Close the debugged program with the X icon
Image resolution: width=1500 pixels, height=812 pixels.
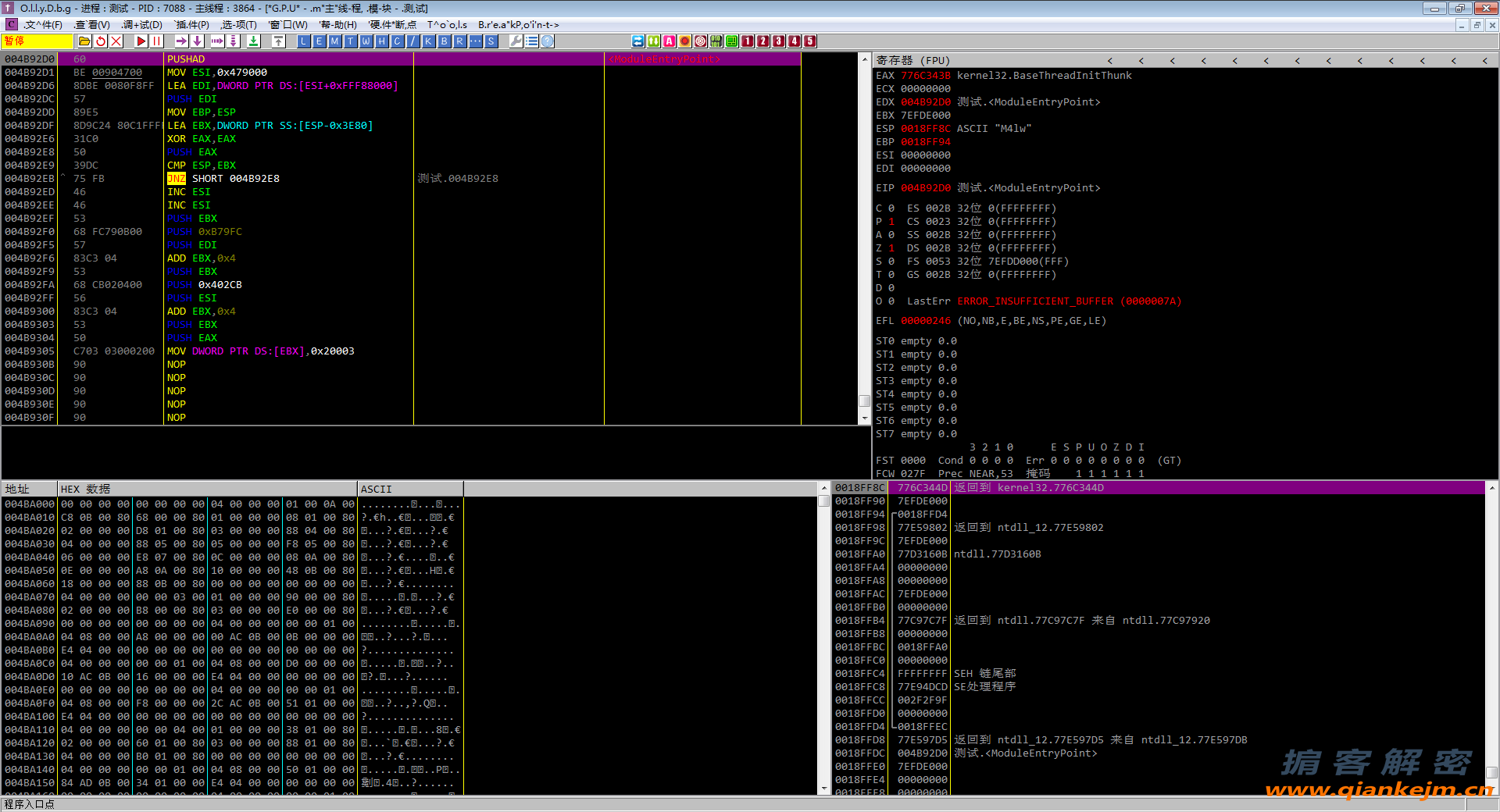116,41
